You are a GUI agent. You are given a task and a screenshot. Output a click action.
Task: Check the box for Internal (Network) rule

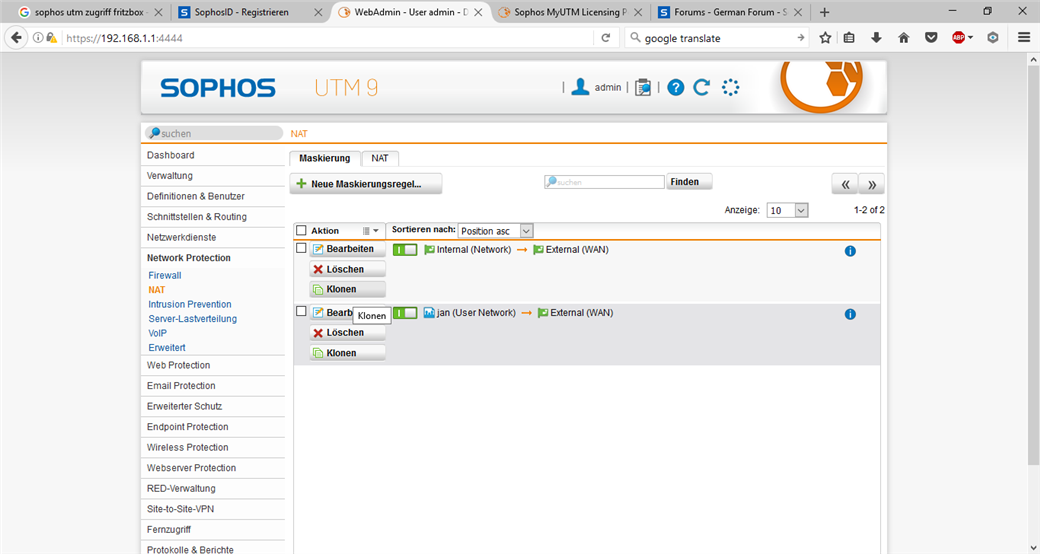point(301,248)
